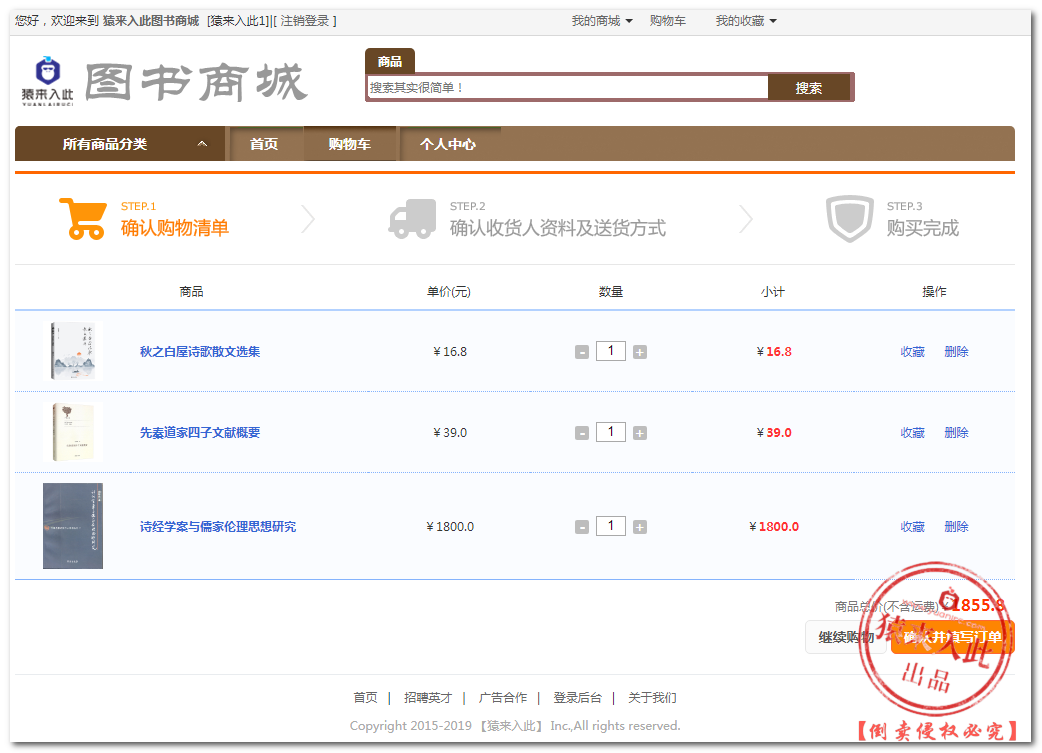1042x753 pixels.
Task: Click the 继续购物 button
Action: click(x=846, y=637)
